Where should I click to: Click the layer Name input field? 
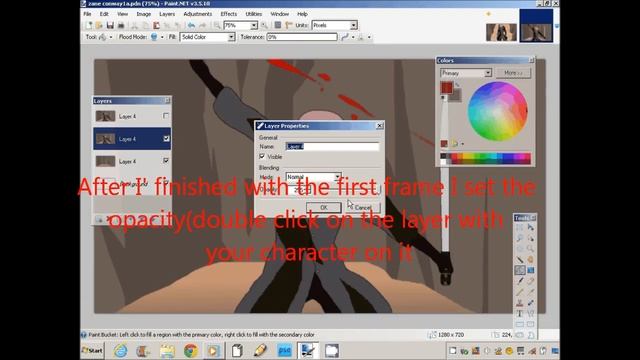point(332,146)
